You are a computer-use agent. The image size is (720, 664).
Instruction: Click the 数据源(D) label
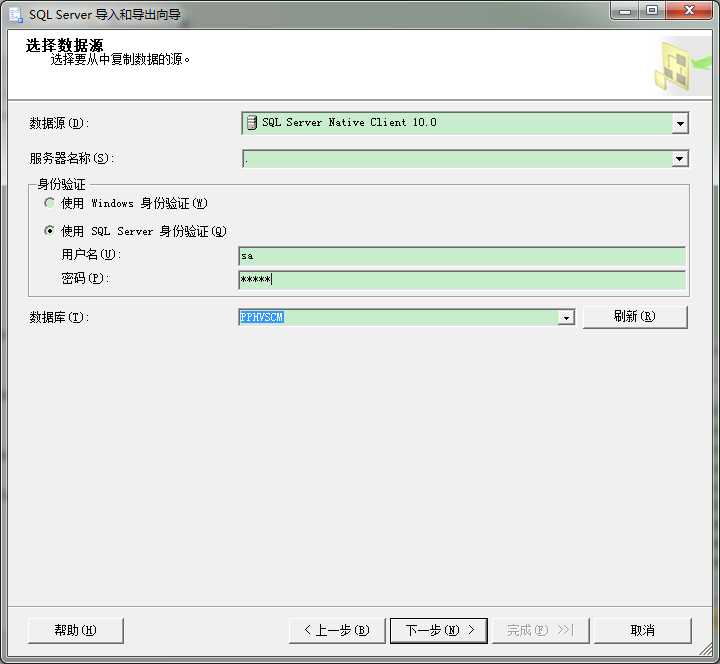59,123
